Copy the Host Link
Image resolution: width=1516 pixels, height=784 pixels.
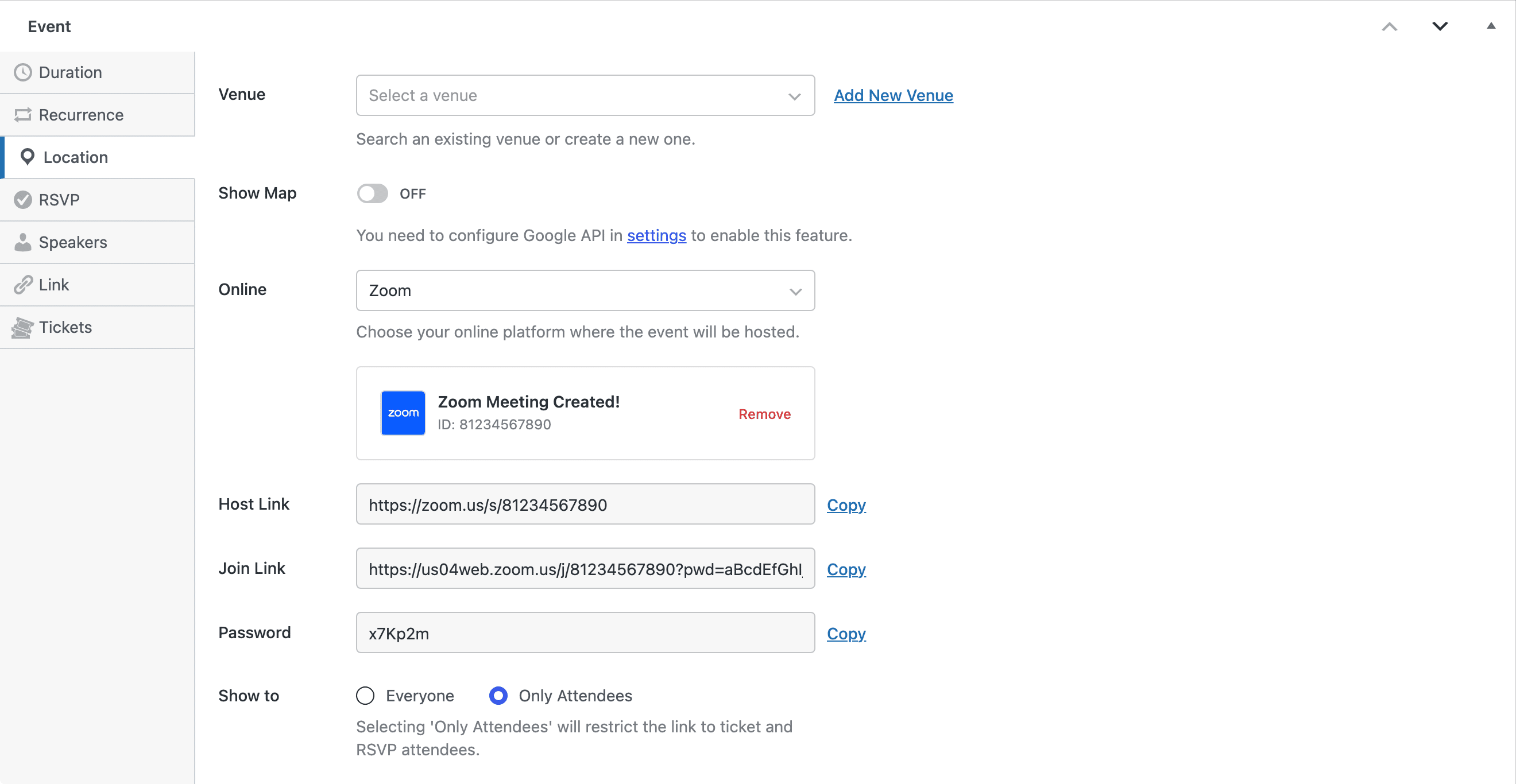click(846, 505)
